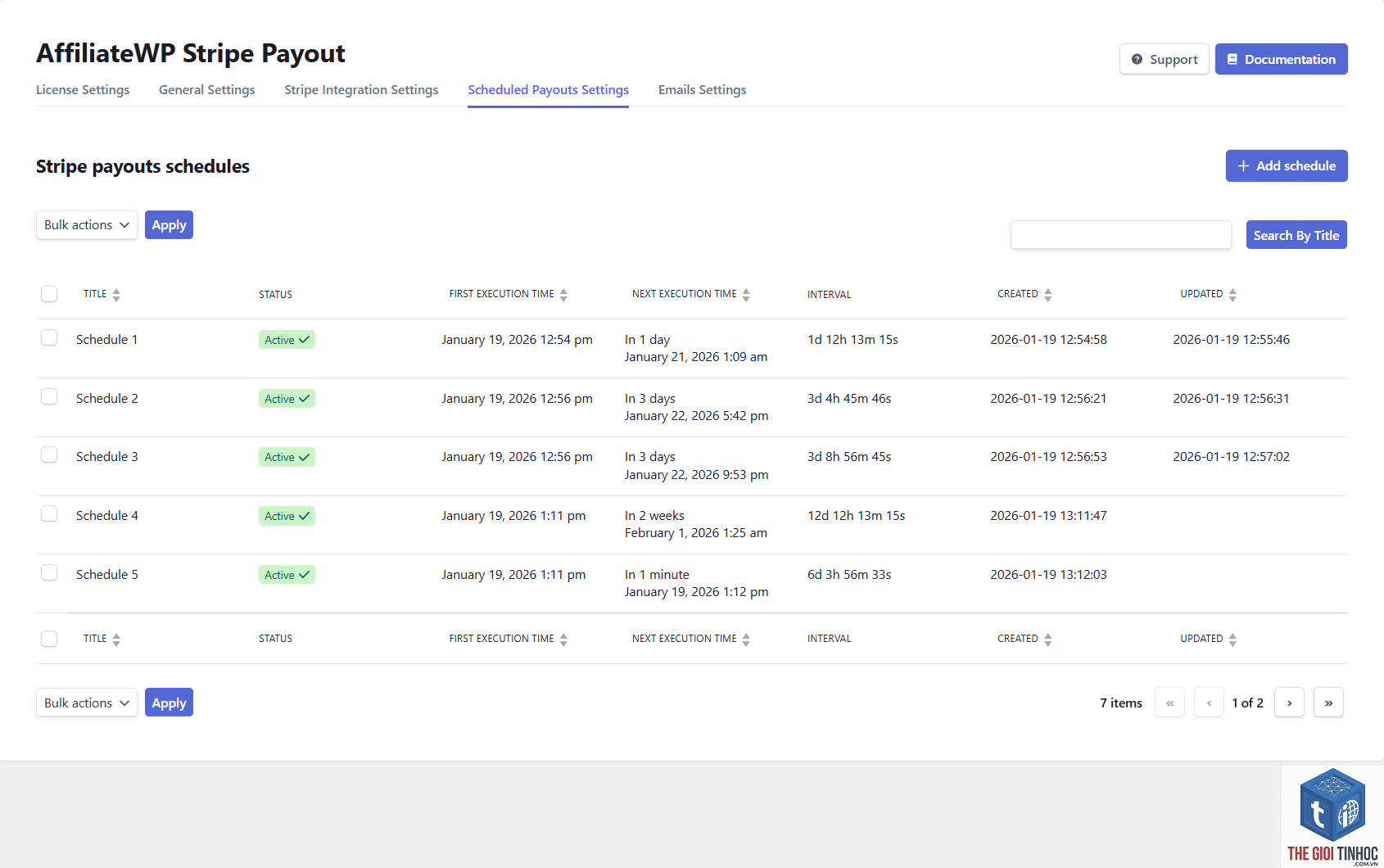The width and height of the screenshot is (1384, 868).
Task: Click the 7 items count label
Action: [x=1120, y=703]
